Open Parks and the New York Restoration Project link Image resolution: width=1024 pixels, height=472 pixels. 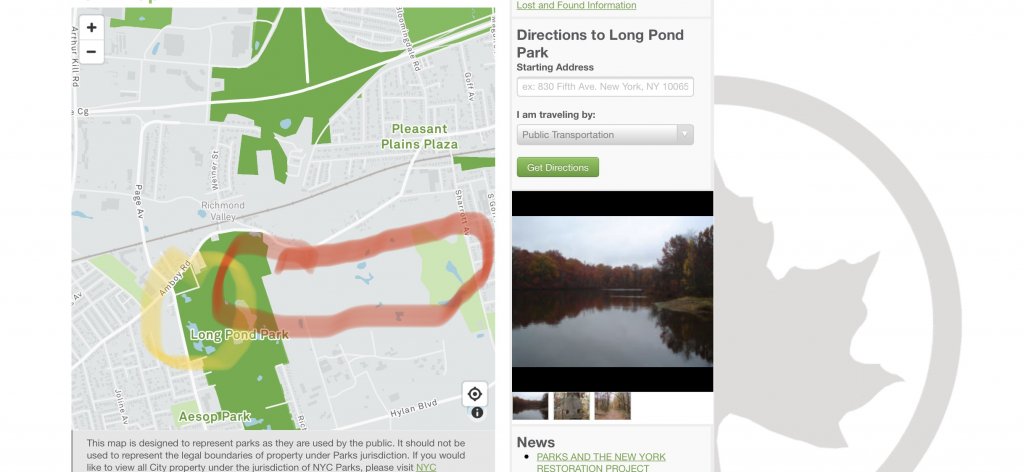[x=601, y=462]
